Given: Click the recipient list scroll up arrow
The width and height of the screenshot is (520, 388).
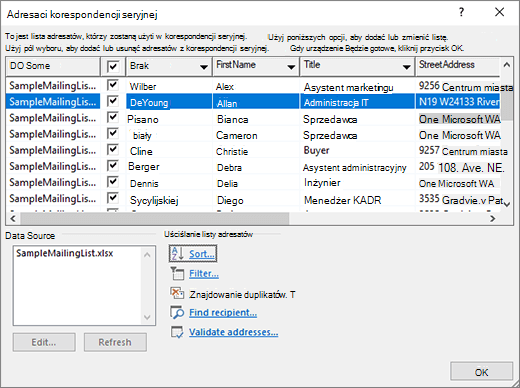Looking at the screenshot, I should 507,65.
